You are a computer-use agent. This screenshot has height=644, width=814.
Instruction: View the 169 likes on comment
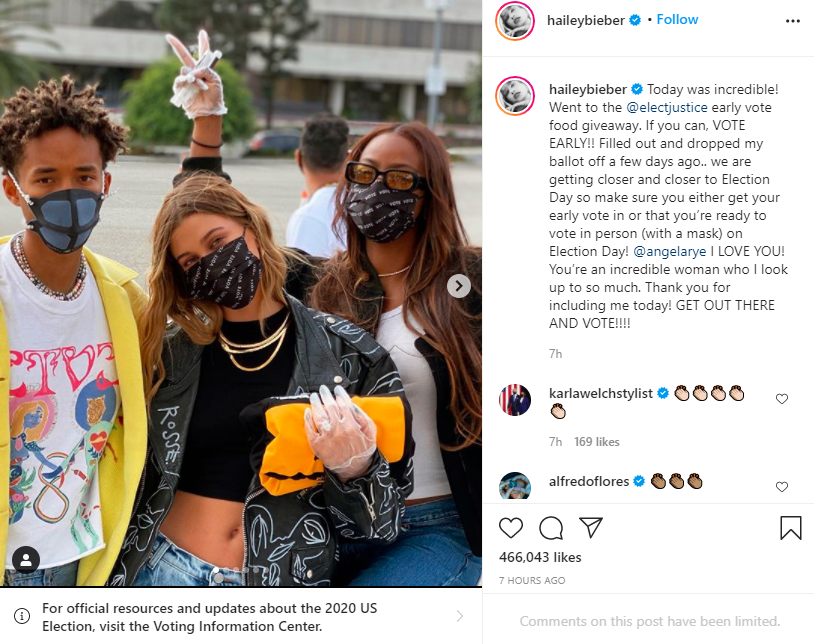pyautogui.click(x=596, y=442)
